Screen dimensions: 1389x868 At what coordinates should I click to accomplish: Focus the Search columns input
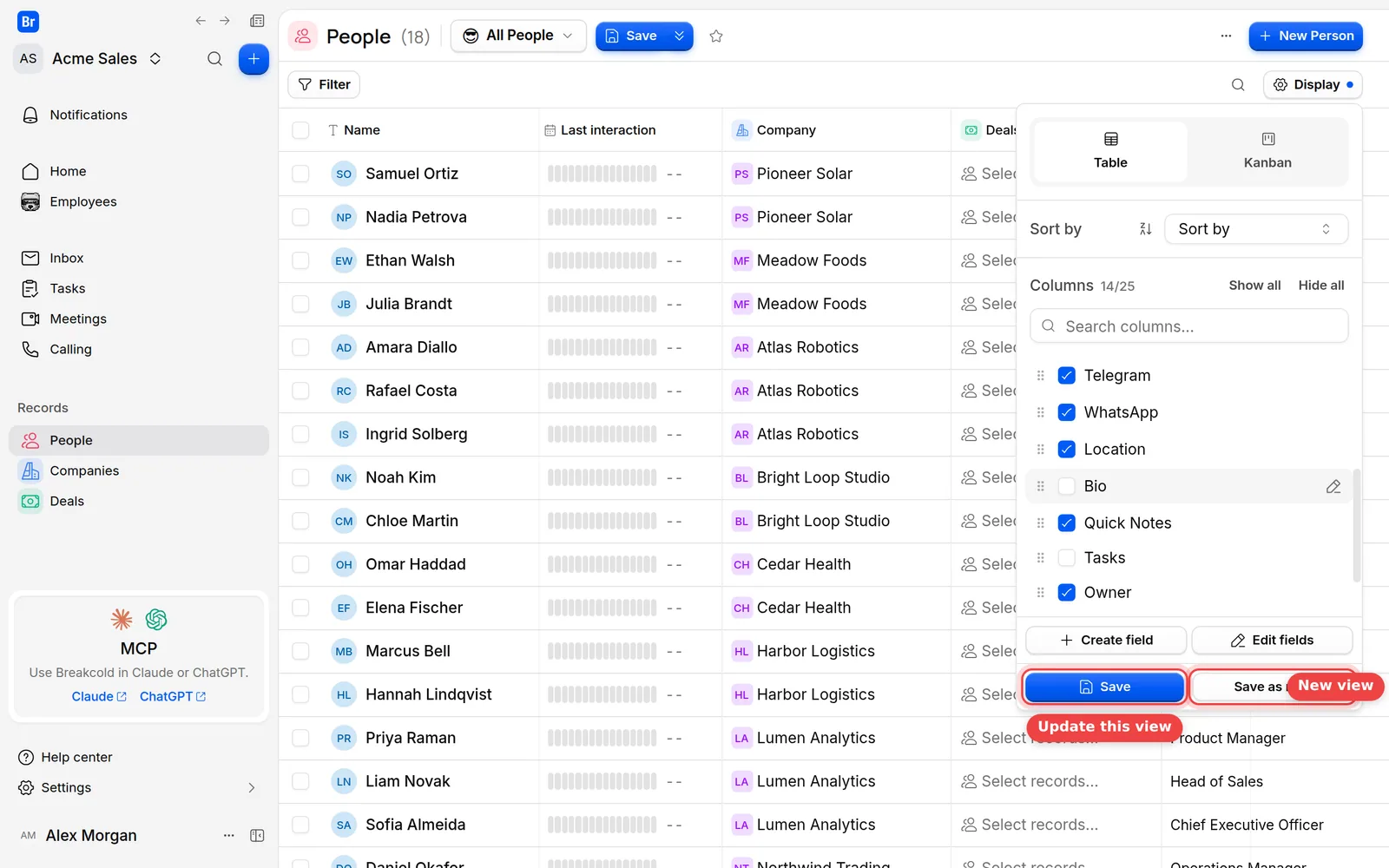[1188, 326]
